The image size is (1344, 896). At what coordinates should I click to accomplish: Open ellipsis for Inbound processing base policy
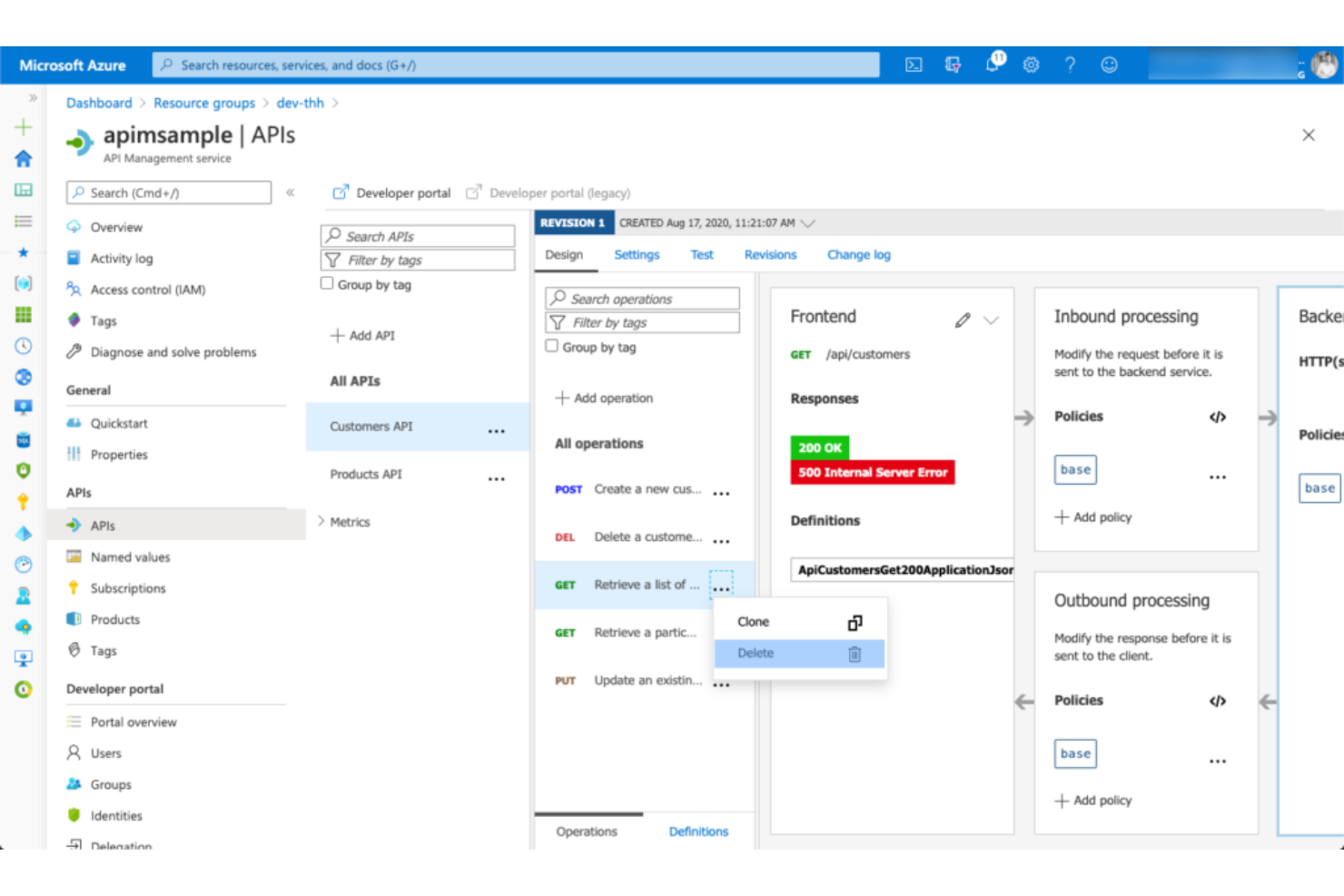tap(1218, 477)
